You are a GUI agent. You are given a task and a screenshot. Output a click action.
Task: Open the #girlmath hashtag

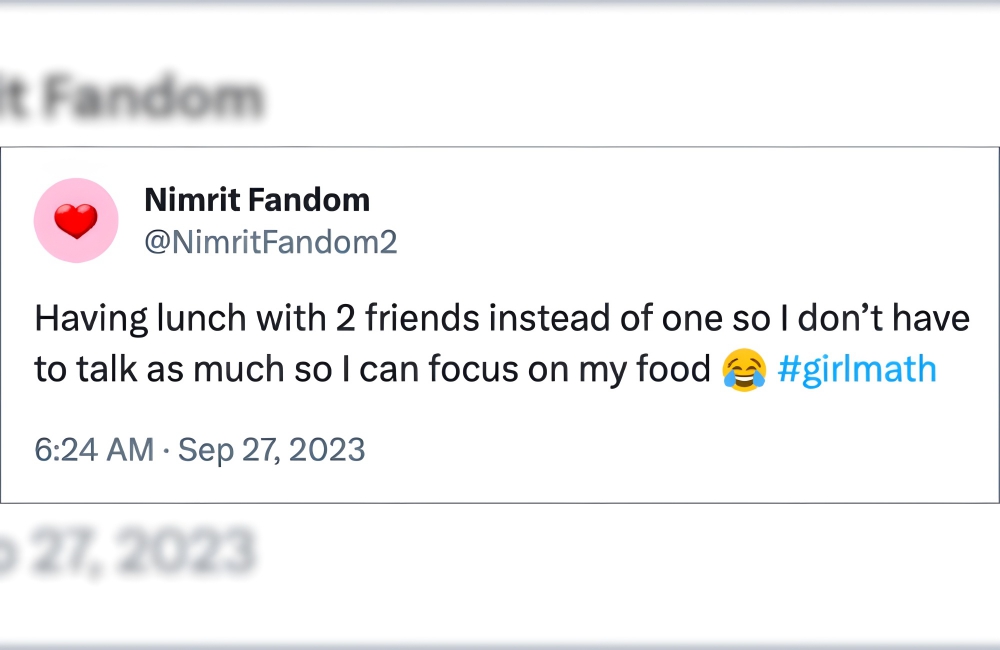point(857,370)
